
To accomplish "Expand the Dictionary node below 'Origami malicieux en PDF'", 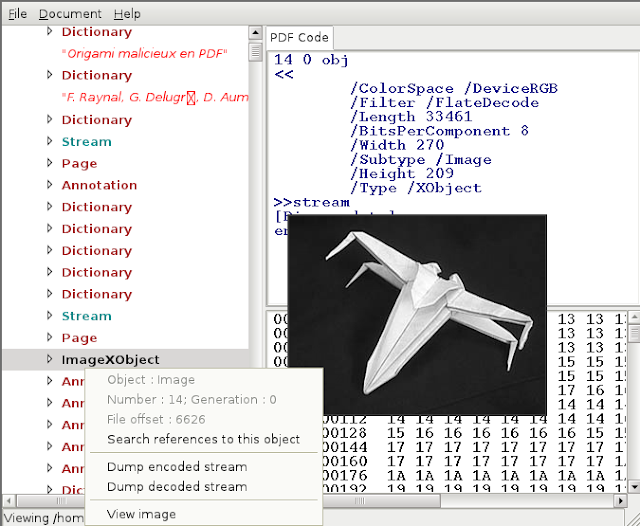I will point(49,75).
